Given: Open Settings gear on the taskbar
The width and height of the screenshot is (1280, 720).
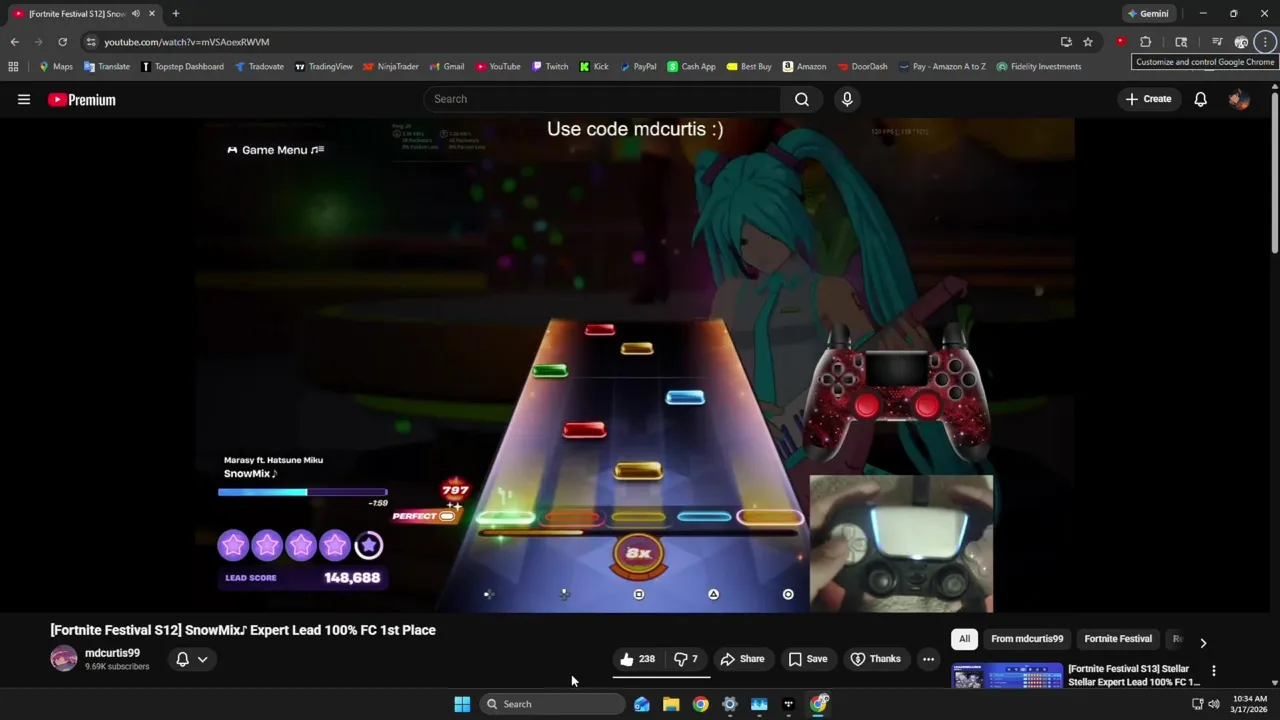Looking at the screenshot, I should click(730, 704).
